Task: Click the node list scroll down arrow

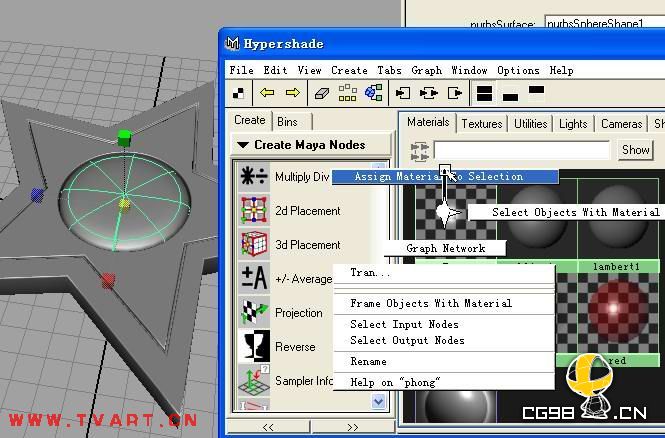Action: click(378, 401)
